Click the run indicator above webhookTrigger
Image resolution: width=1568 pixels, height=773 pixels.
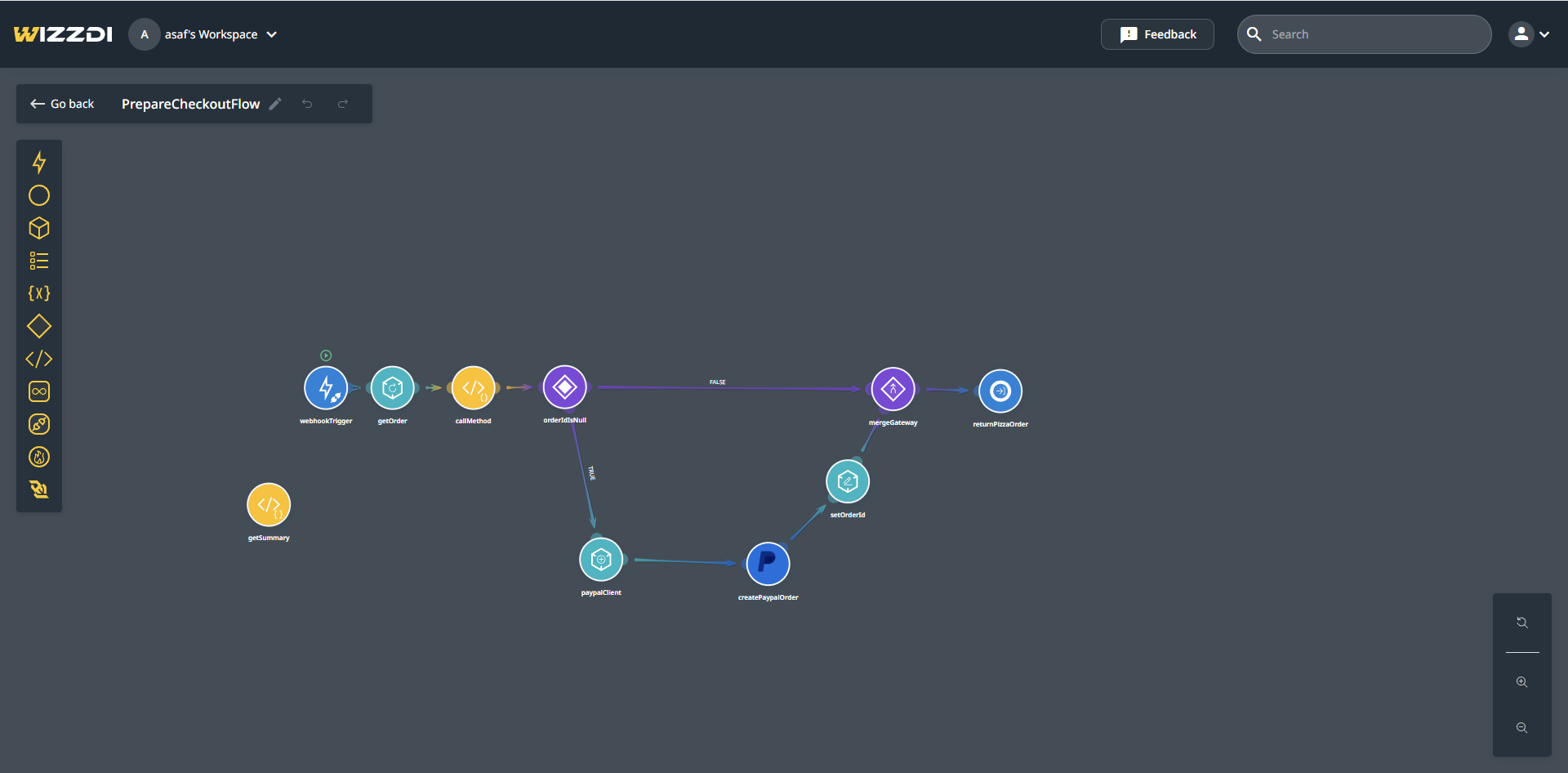pos(326,355)
